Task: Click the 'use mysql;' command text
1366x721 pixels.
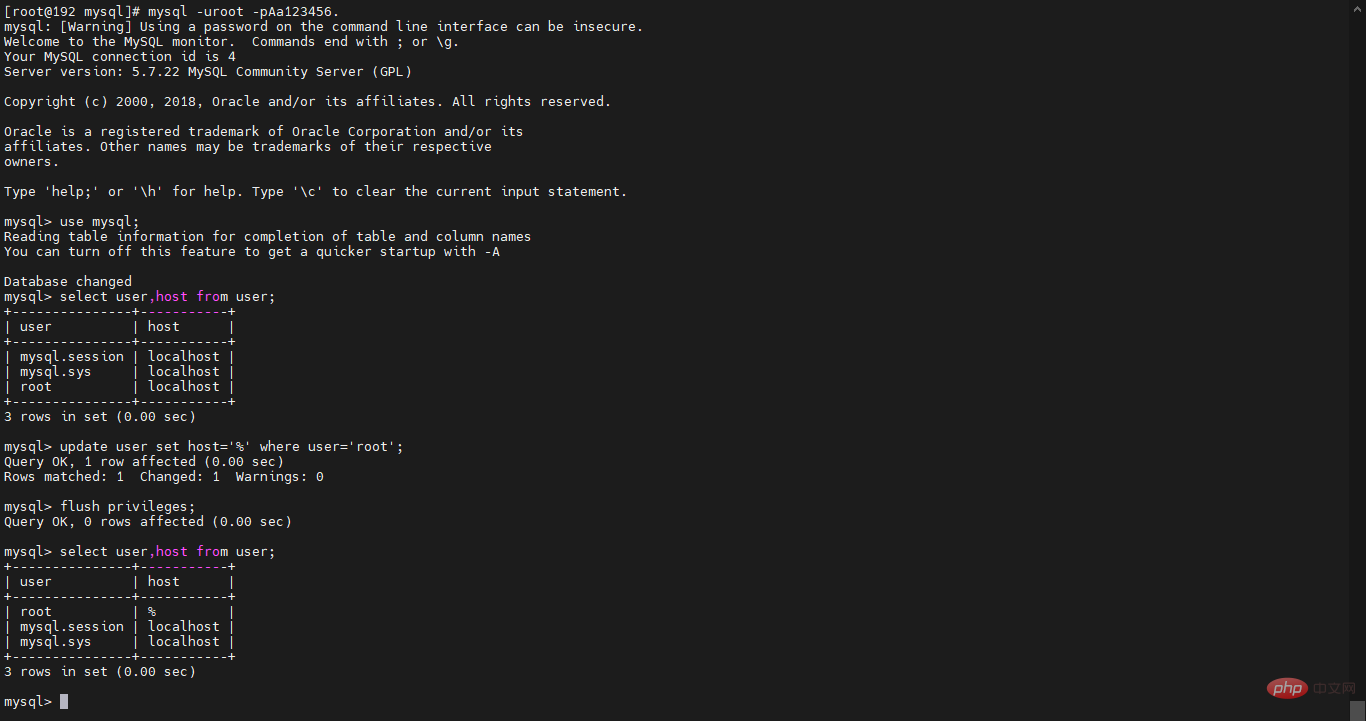Action: (100, 222)
